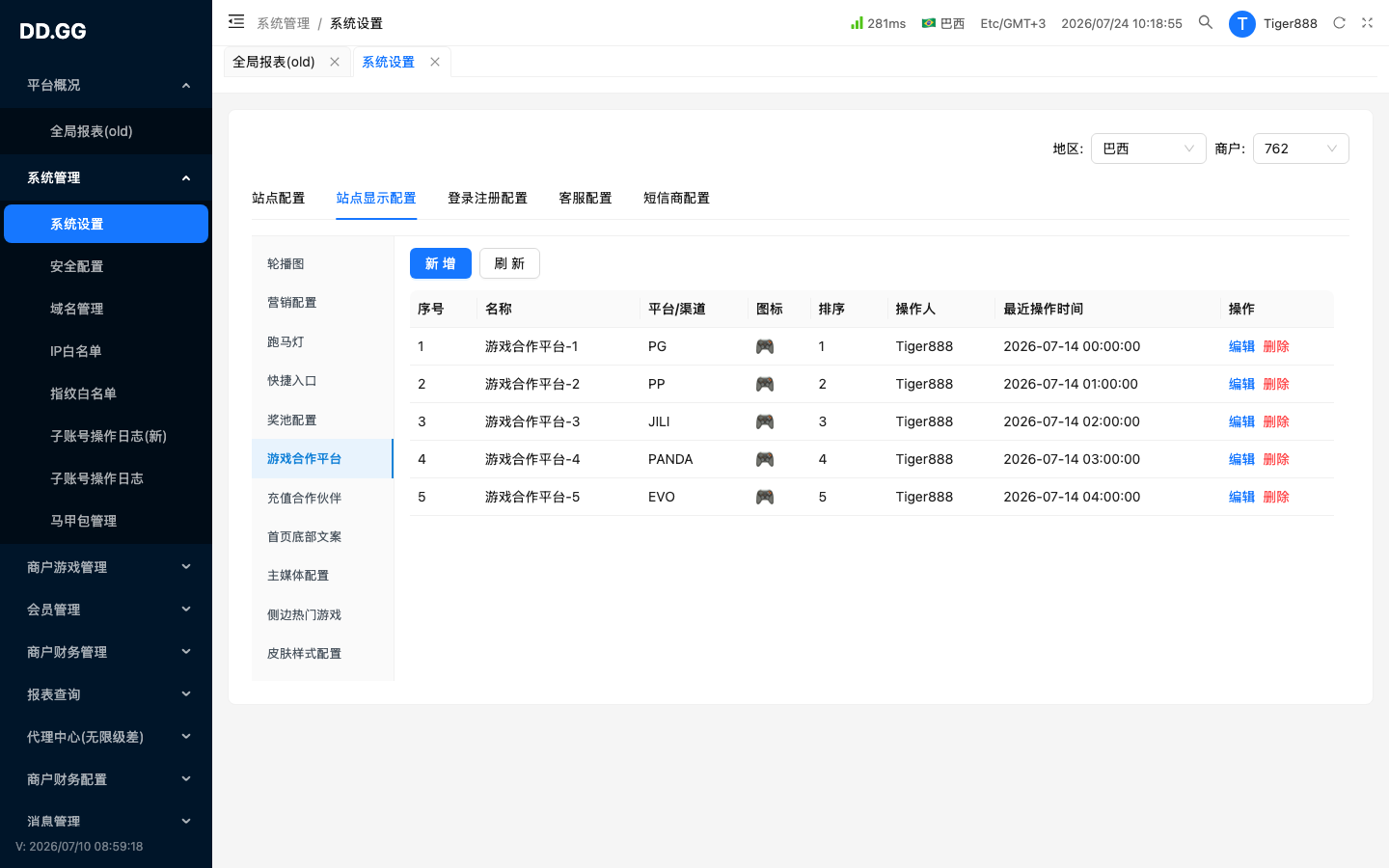Open 主媒体配置 in the side list
The image size is (1389, 868).
322,576
